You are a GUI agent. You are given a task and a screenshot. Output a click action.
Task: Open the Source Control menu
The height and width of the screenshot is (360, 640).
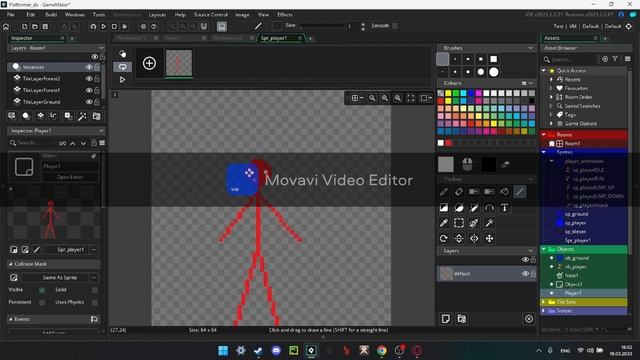[211, 14]
